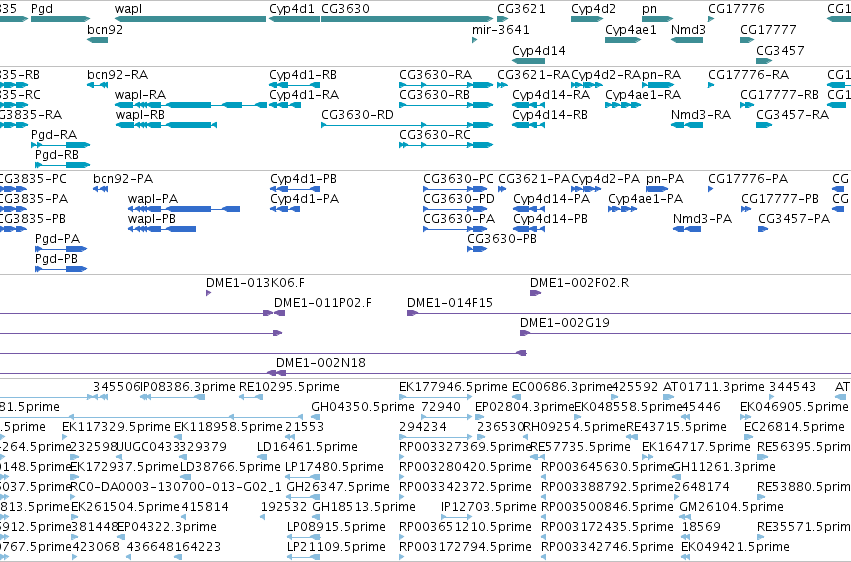
Task: Select the CG17777 gene label
Action: (768, 30)
